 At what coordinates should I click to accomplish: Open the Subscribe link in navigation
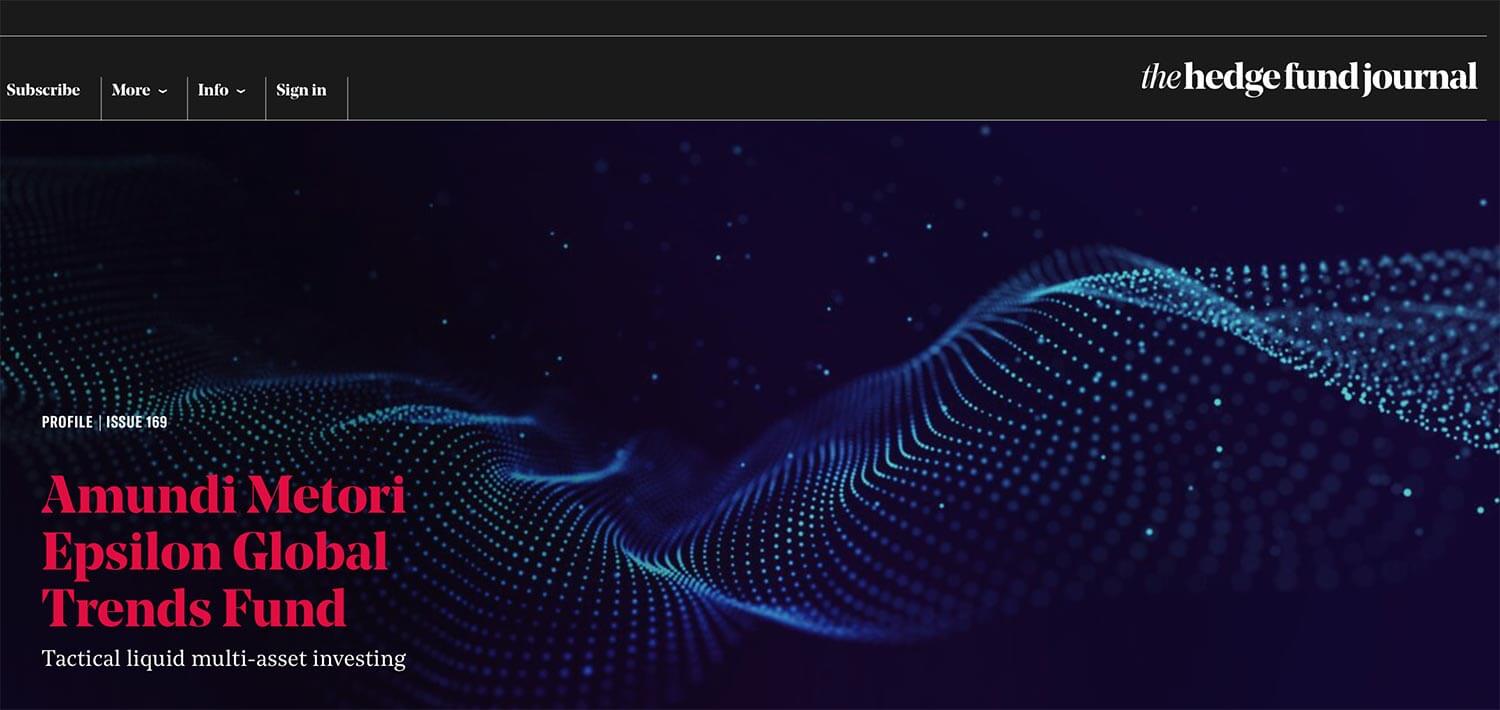(43, 90)
